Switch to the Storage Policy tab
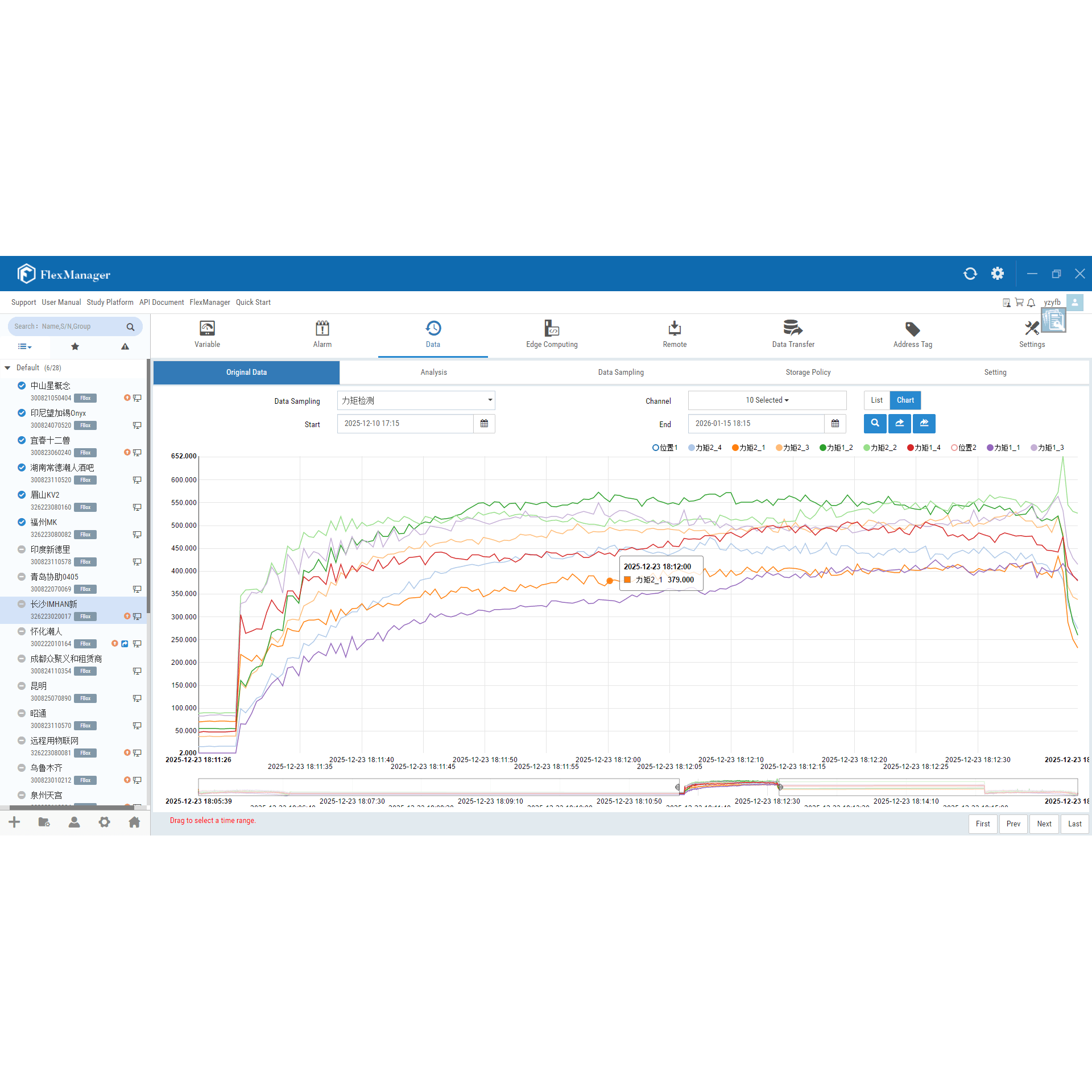Image resolution: width=1092 pixels, height=1092 pixels. (x=808, y=373)
